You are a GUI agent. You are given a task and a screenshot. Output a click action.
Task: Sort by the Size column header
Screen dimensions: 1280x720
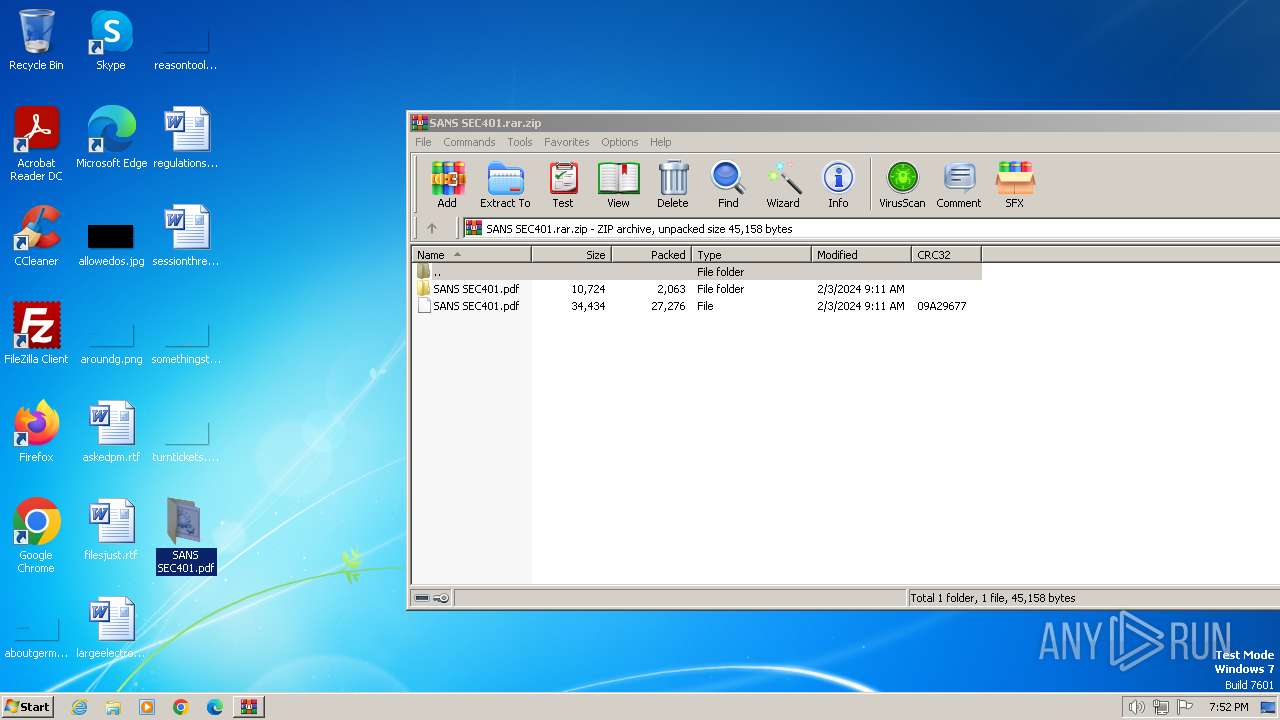(x=571, y=255)
